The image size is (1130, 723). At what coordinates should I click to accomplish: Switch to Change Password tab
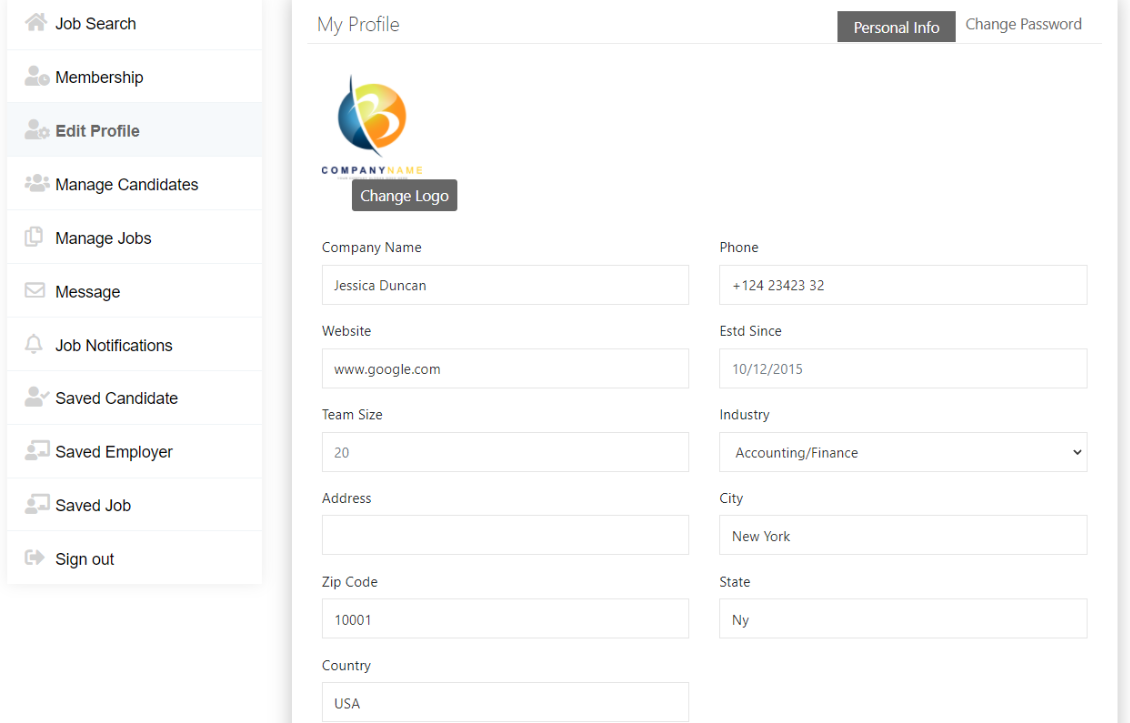(1023, 25)
